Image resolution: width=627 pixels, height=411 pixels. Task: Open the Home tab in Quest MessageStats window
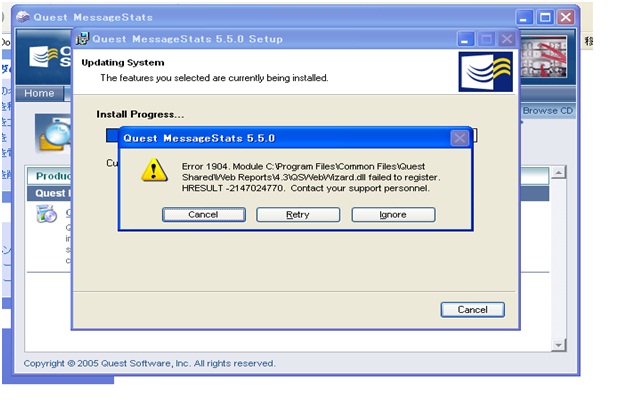click(x=39, y=93)
